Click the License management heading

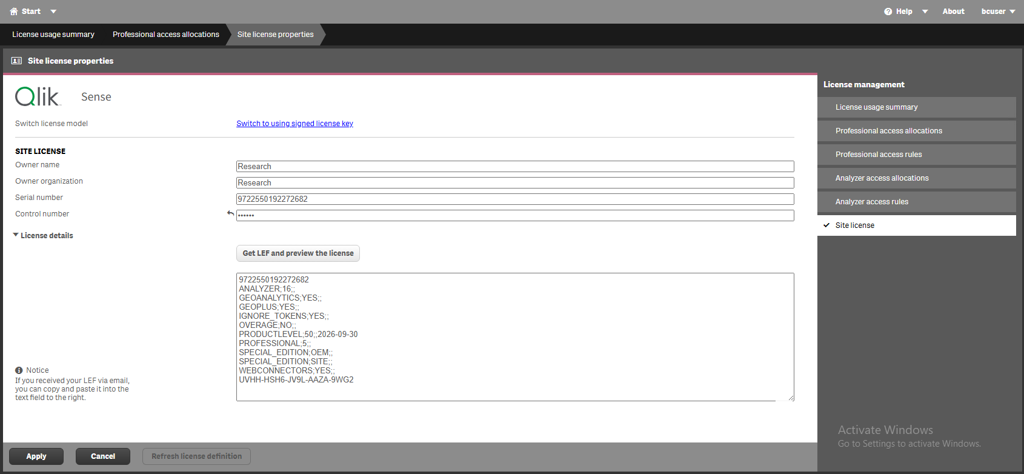coord(863,84)
